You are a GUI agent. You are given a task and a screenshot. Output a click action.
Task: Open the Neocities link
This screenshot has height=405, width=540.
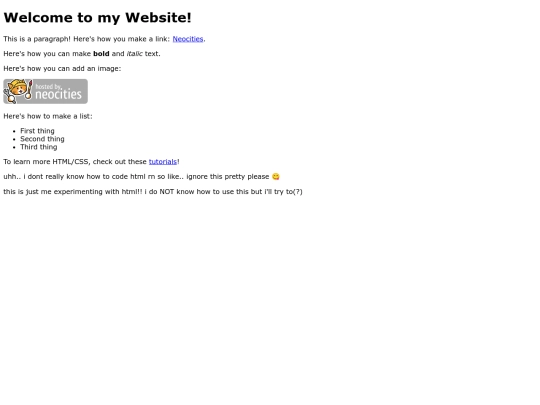click(188, 39)
